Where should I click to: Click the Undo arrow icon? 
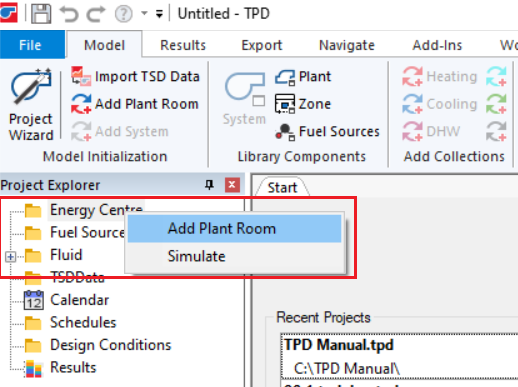click(x=69, y=14)
